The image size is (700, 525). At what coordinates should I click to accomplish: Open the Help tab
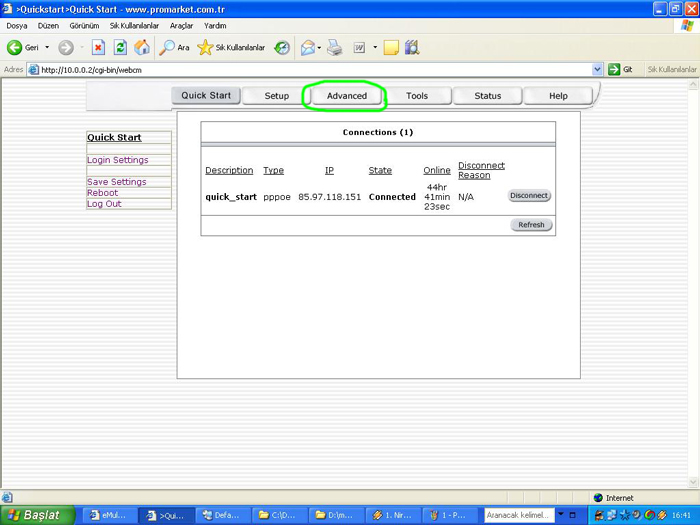558,96
